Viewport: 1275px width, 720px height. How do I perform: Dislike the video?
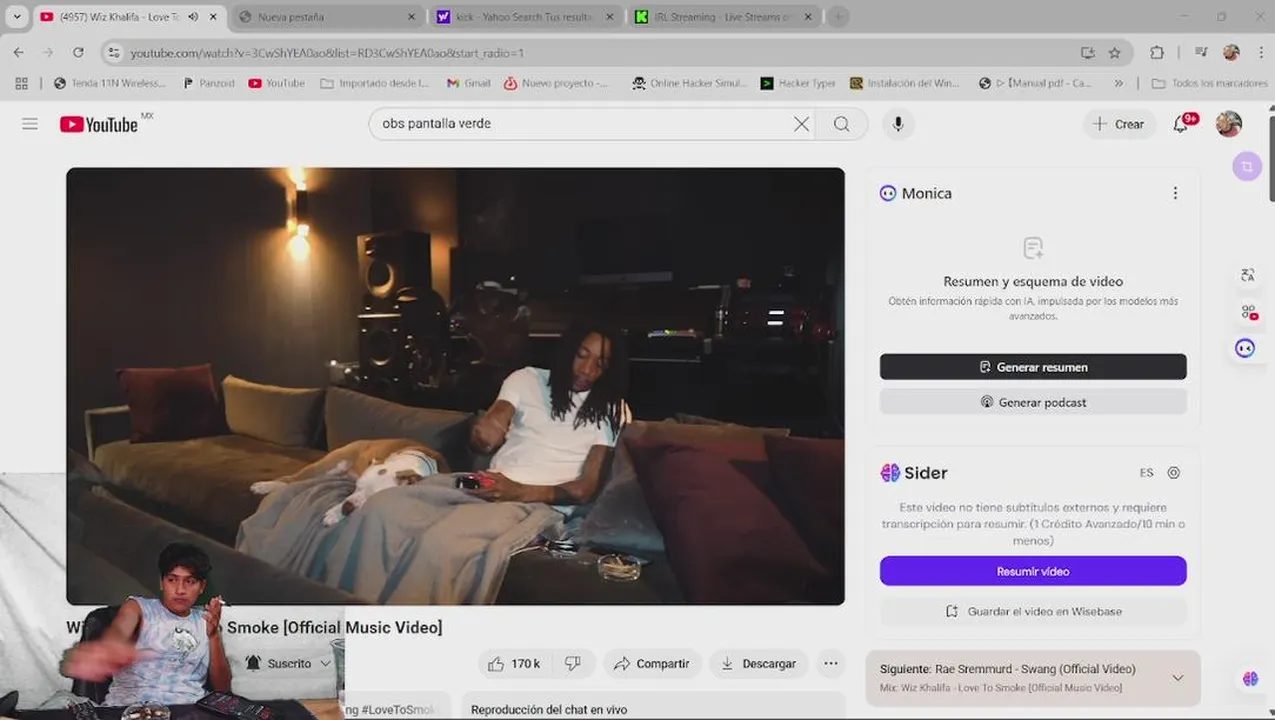click(x=573, y=663)
